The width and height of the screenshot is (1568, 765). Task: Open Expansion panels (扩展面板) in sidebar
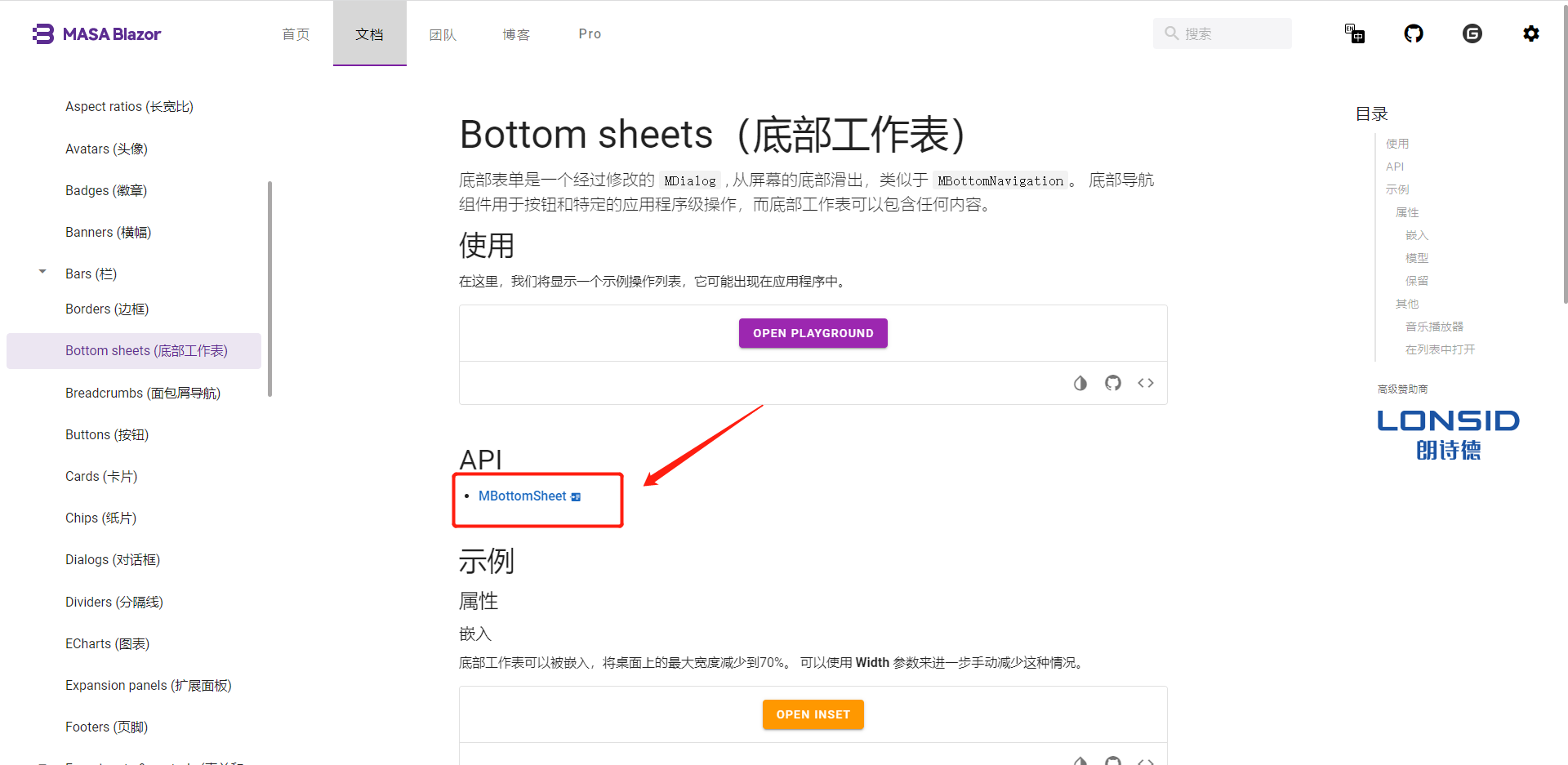click(149, 685)
